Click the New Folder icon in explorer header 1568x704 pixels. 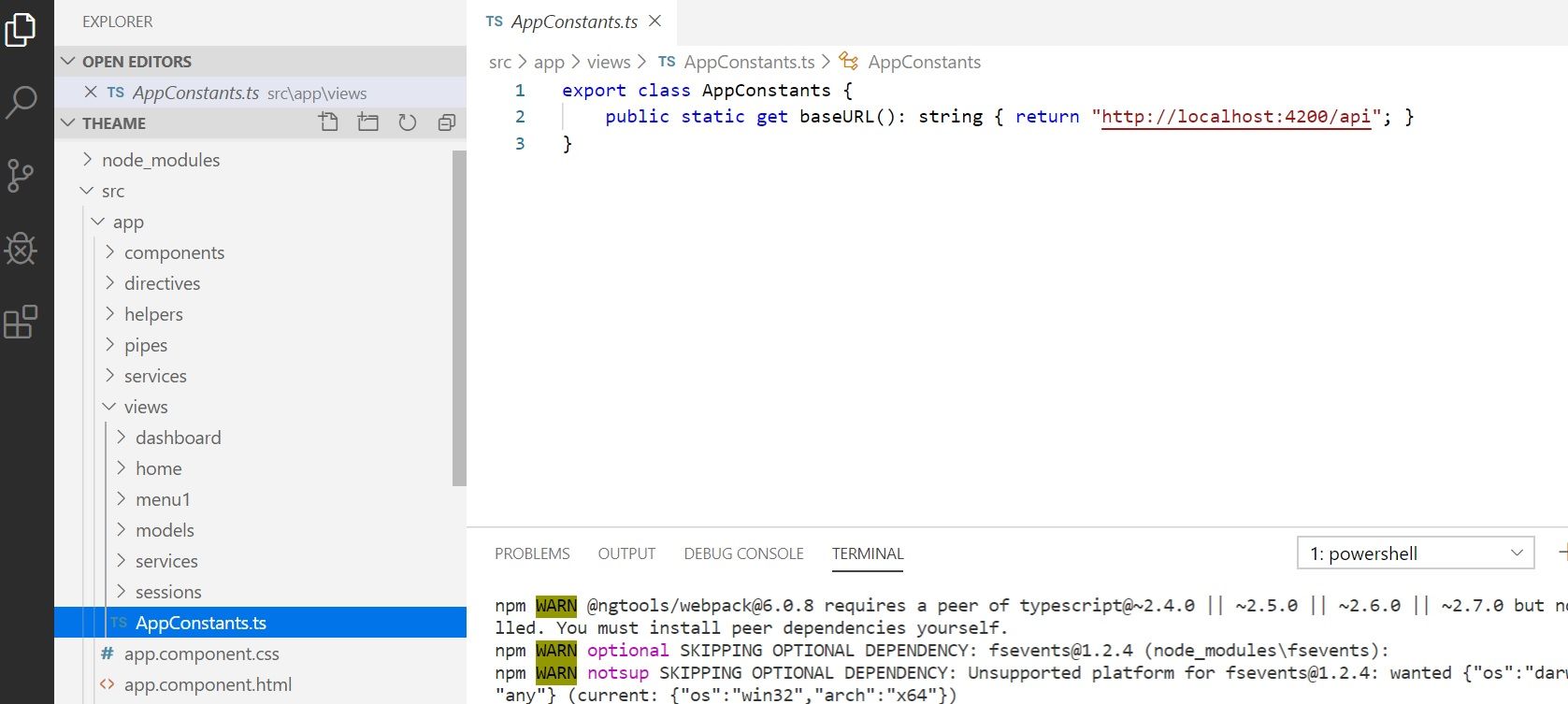368,122
